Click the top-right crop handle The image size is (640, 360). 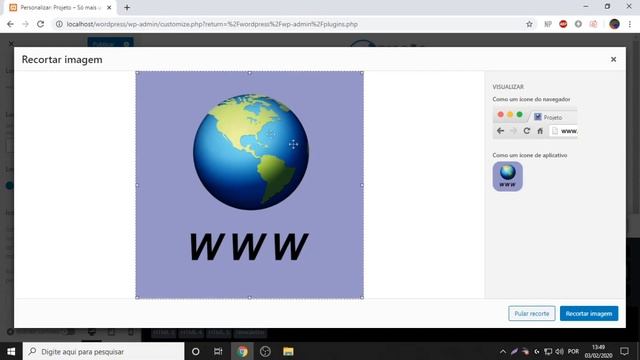click(x=362, y=73)
